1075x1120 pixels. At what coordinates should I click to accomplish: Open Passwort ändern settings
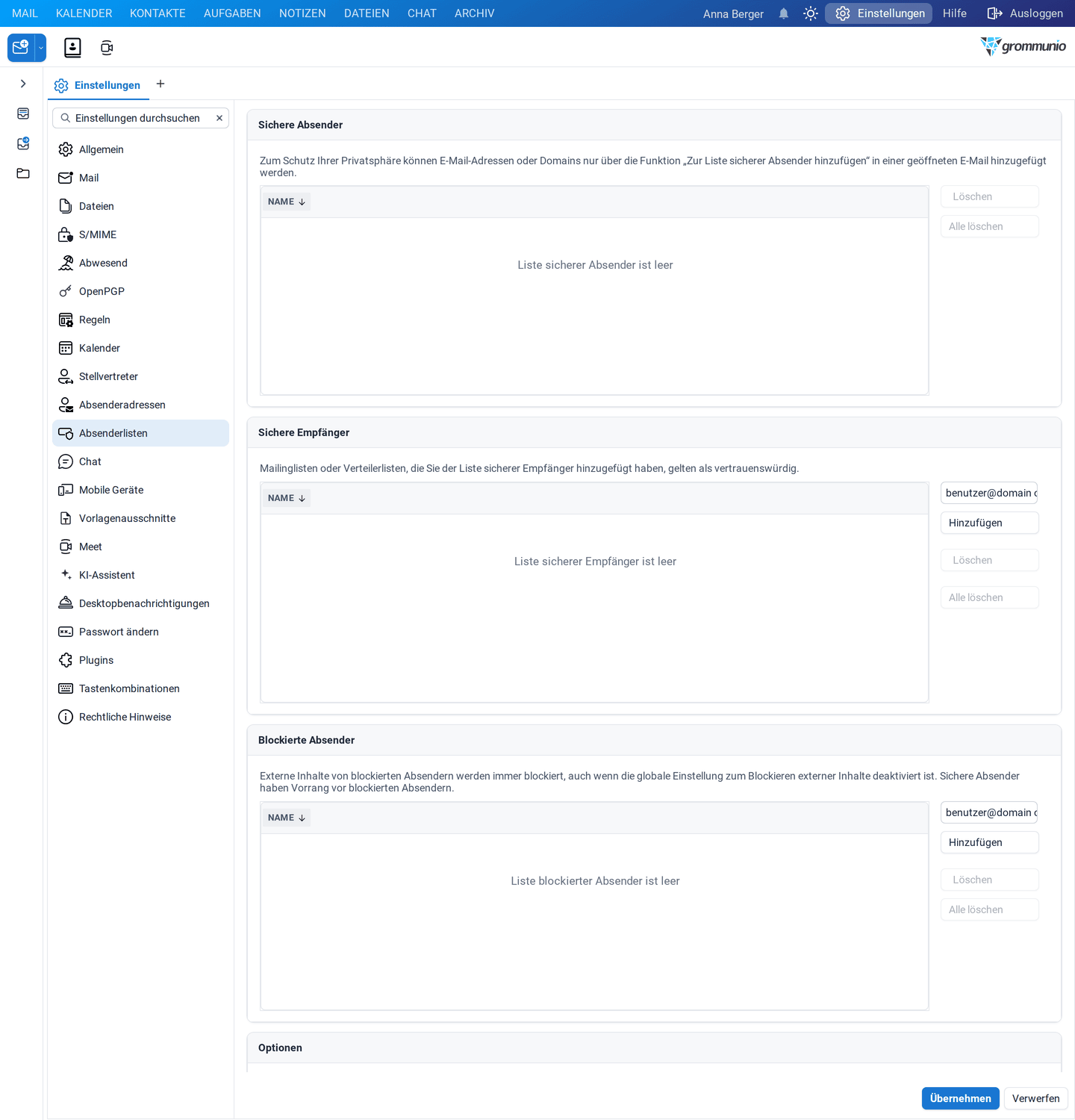(x=140, y=632)
